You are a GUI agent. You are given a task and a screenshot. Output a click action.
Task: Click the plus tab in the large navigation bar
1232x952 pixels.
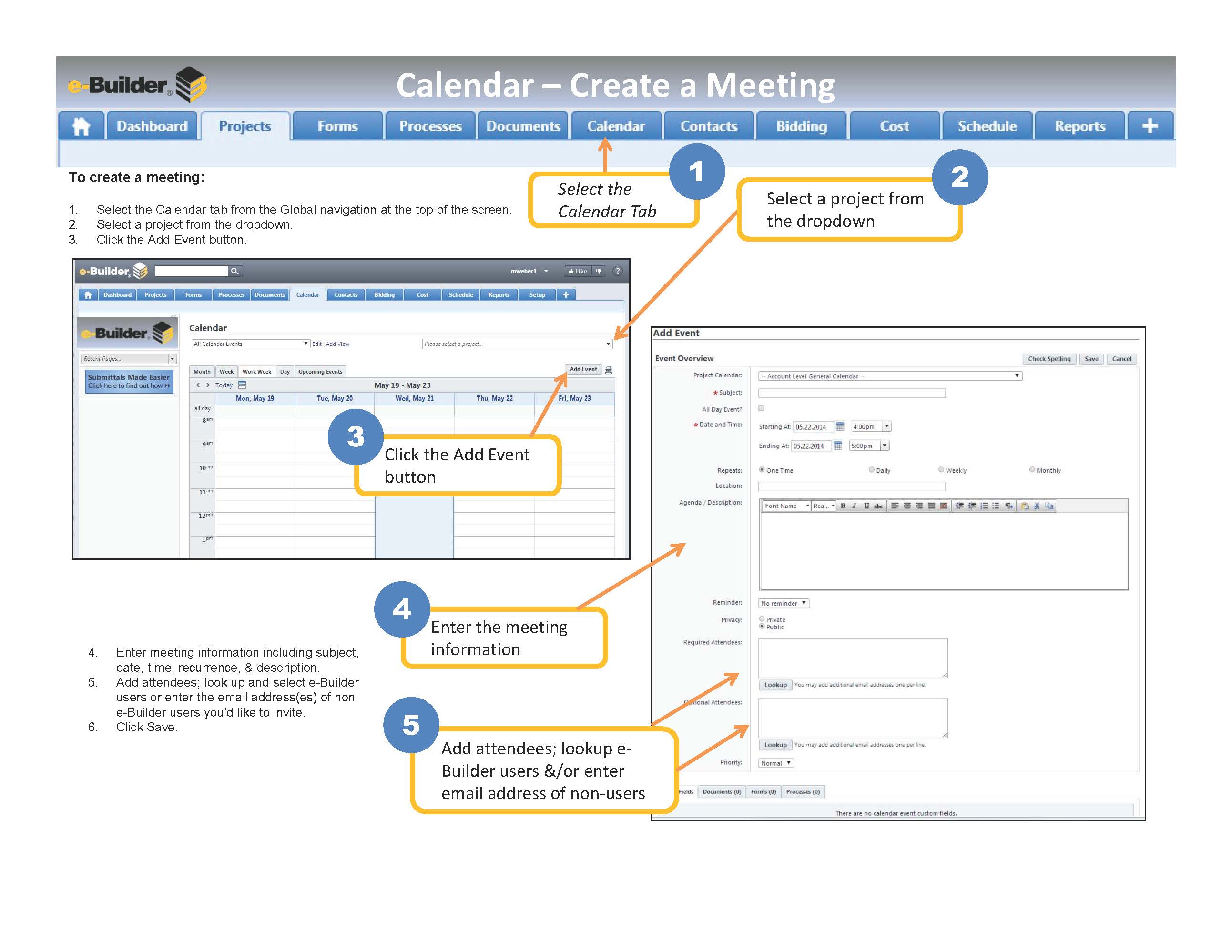click(x=1149, y=126)
